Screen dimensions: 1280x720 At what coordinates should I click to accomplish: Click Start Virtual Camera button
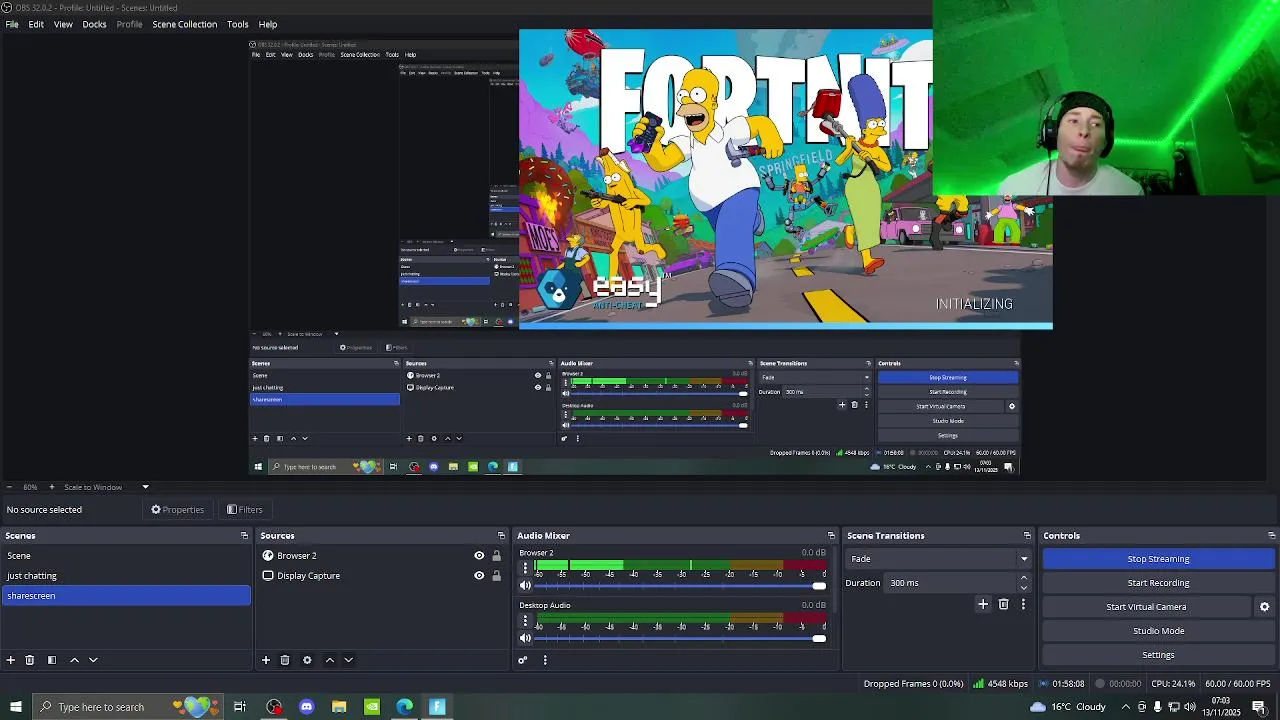pos(1146,607)
